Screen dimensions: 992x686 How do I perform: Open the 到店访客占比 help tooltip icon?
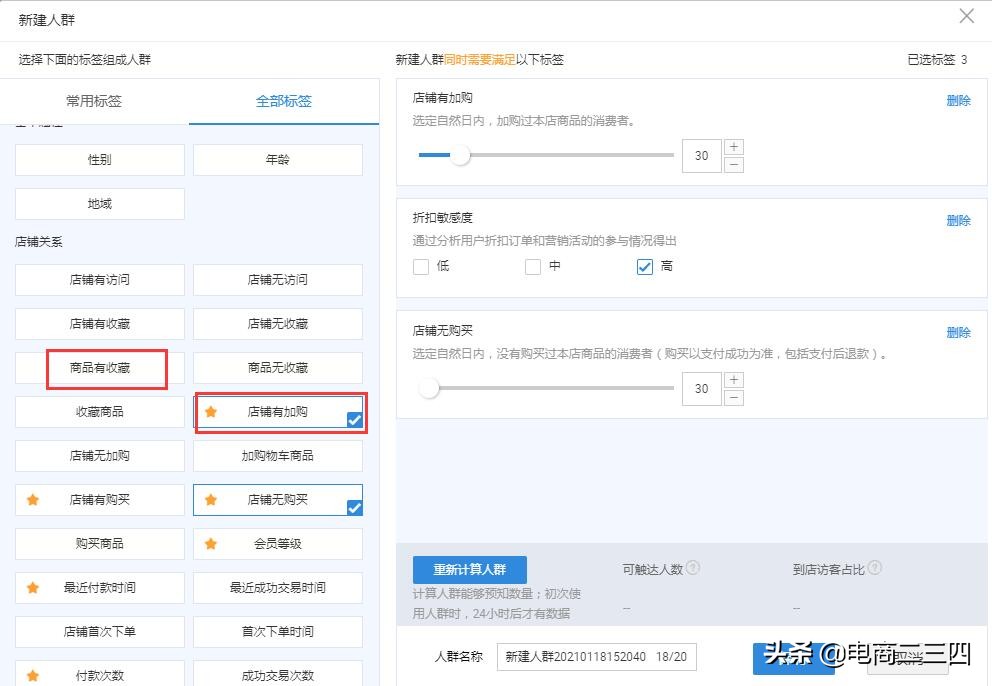(873, 569)
